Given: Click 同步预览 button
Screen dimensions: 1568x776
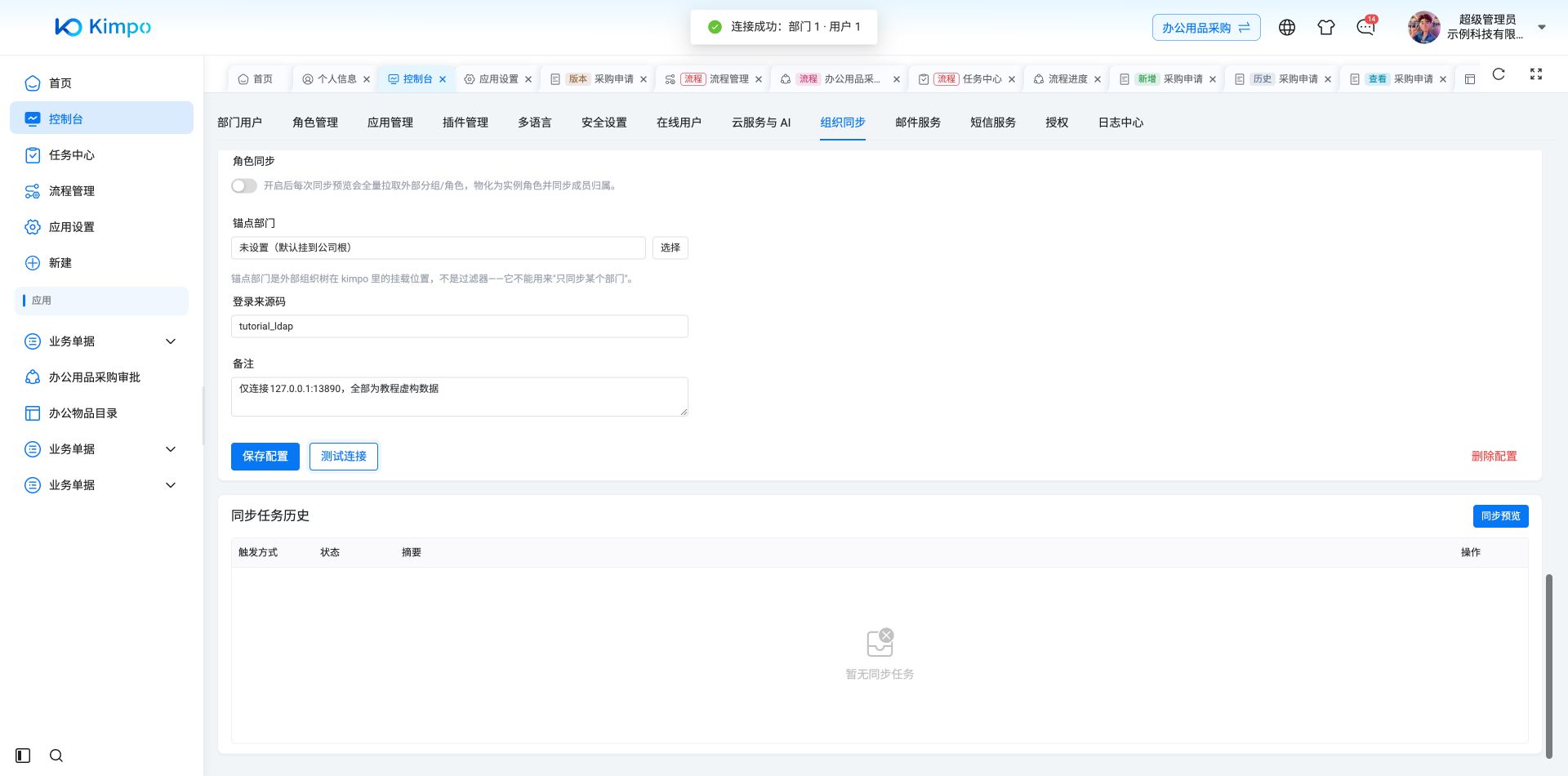Looking at the screenshot, I should 1501,515.
